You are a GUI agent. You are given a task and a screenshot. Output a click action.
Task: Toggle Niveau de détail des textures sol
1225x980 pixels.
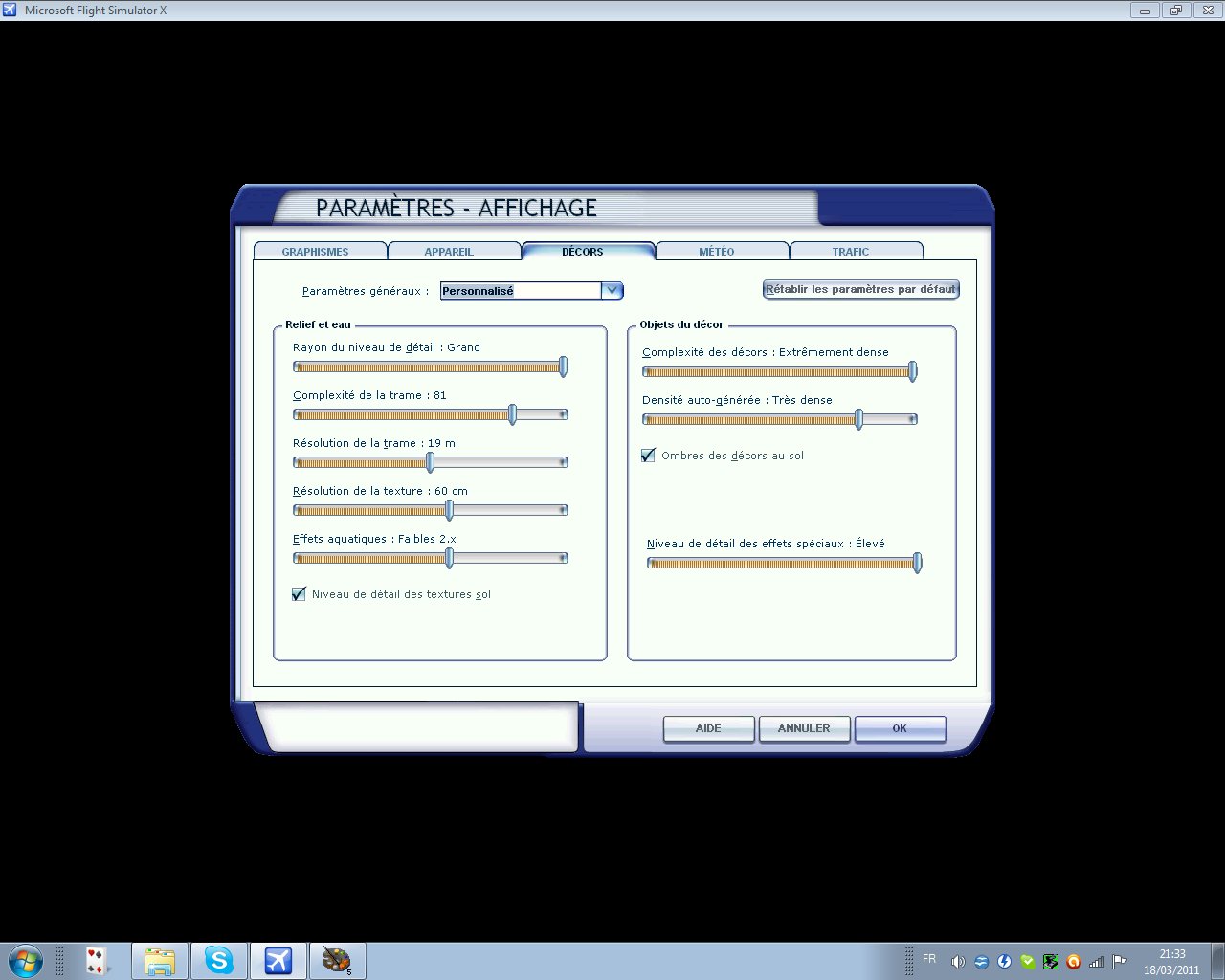coord(299,594)
